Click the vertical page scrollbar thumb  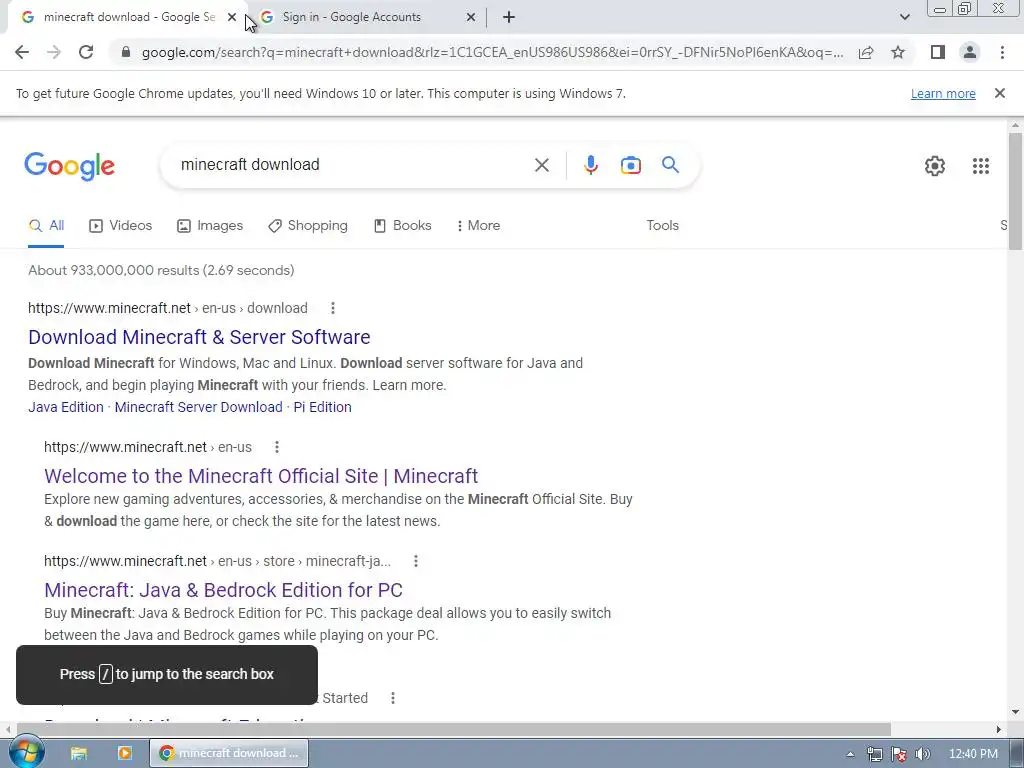(1015, 191)
